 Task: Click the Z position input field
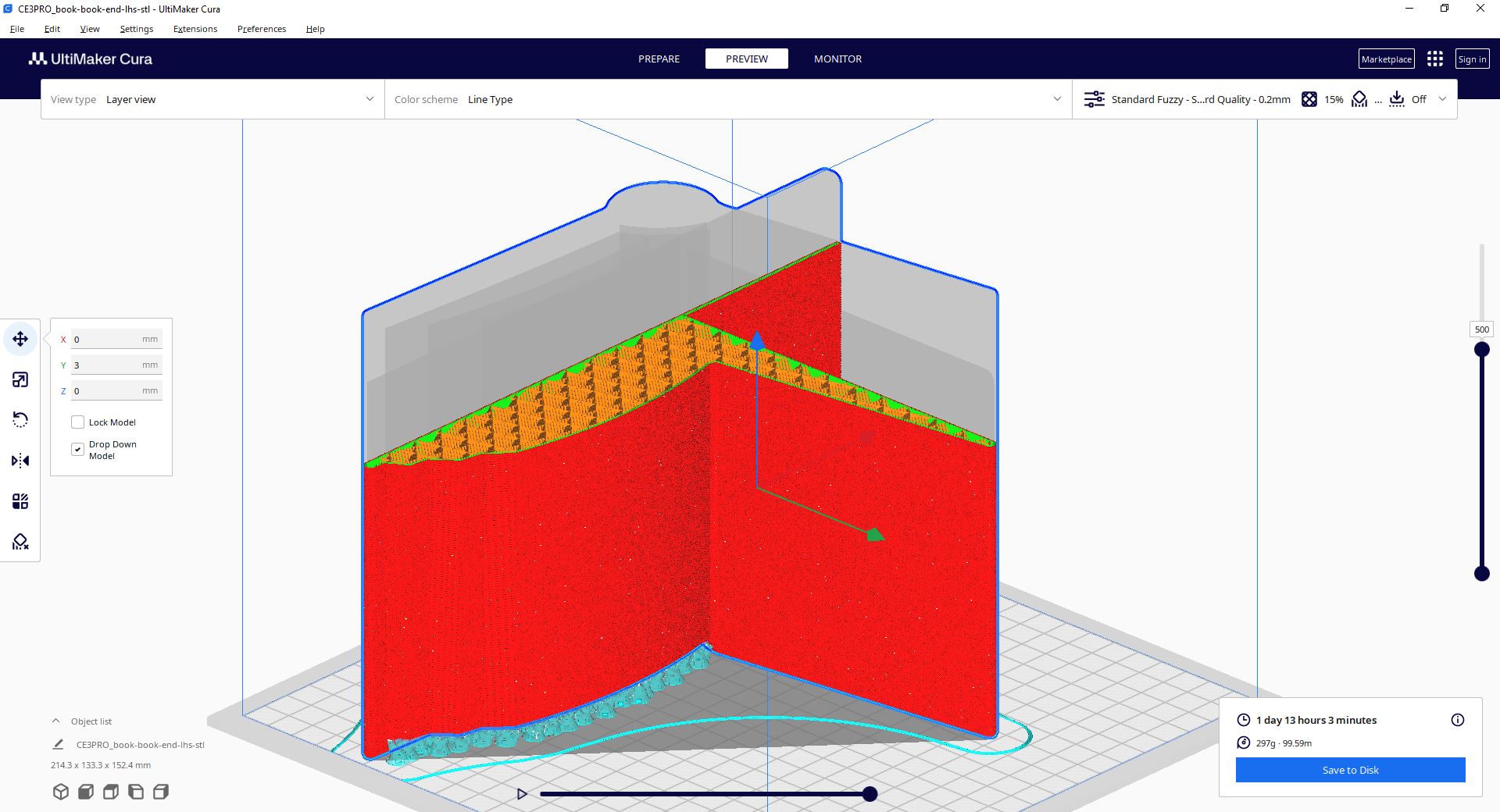(x=116, y=390)
